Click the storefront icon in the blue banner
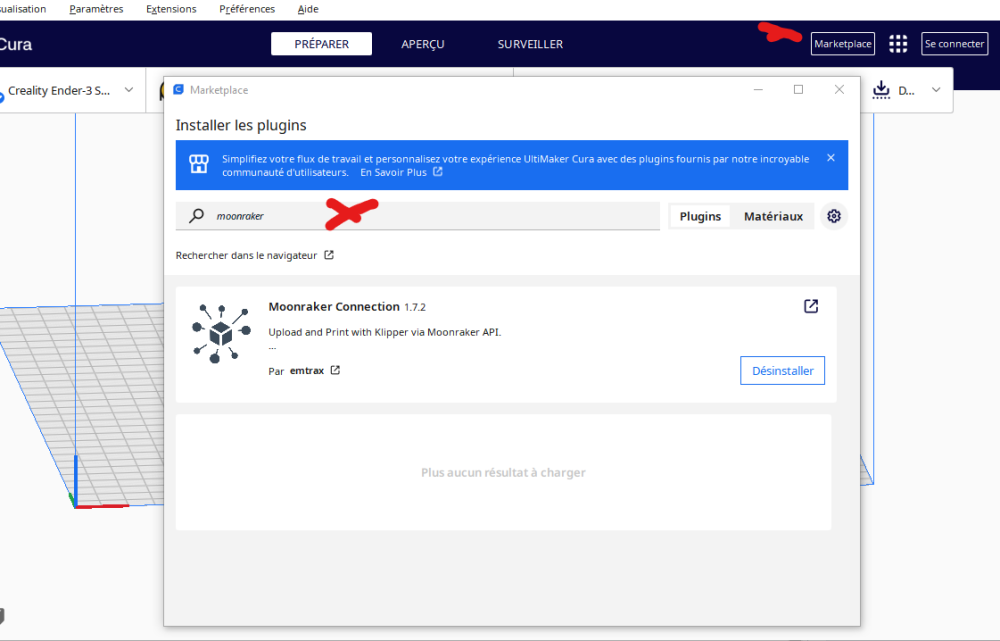Screen dimensions: 1000x641 (198, 164)
